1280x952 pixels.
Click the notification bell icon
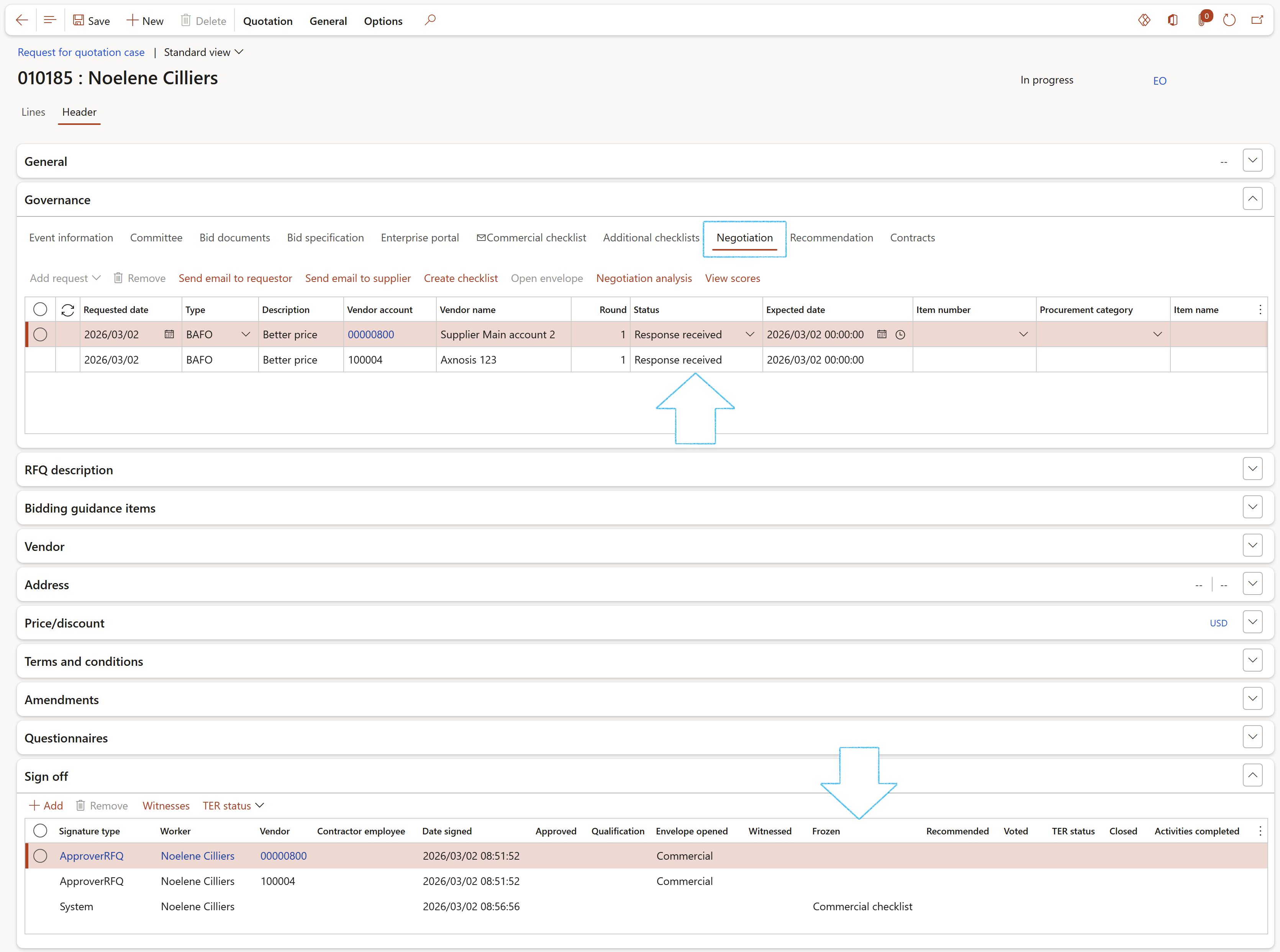pyautogui.click(x=1201, y=21)
